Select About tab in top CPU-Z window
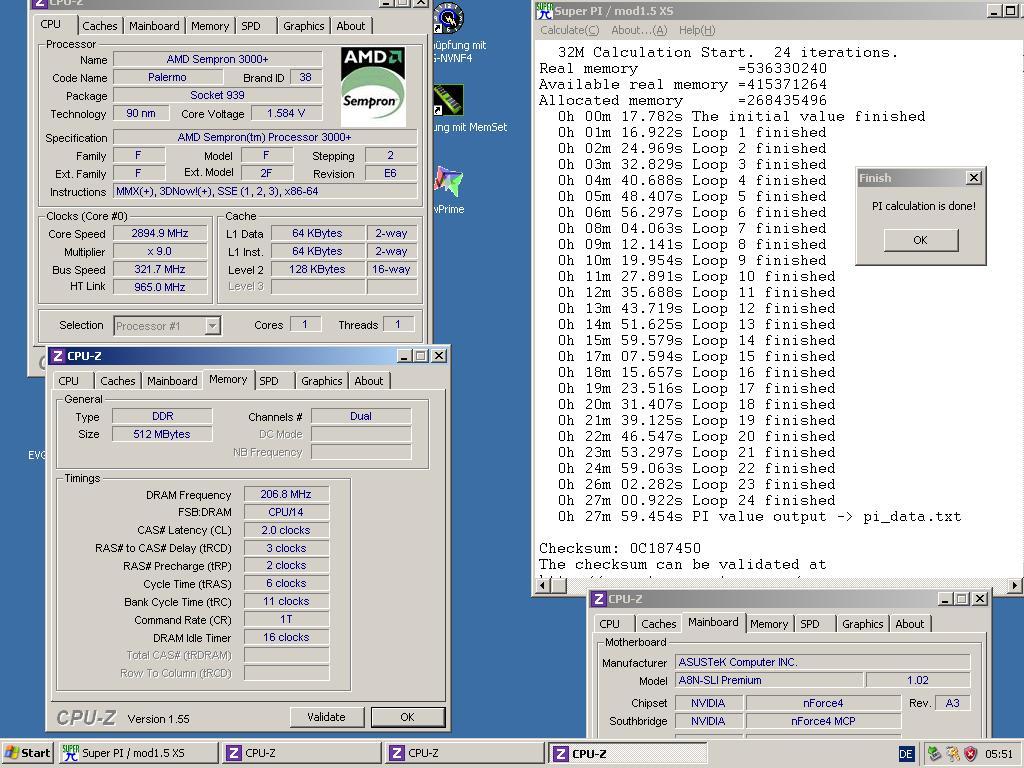The height and width of the screenshot is (768, 1024). coord(351,26)
